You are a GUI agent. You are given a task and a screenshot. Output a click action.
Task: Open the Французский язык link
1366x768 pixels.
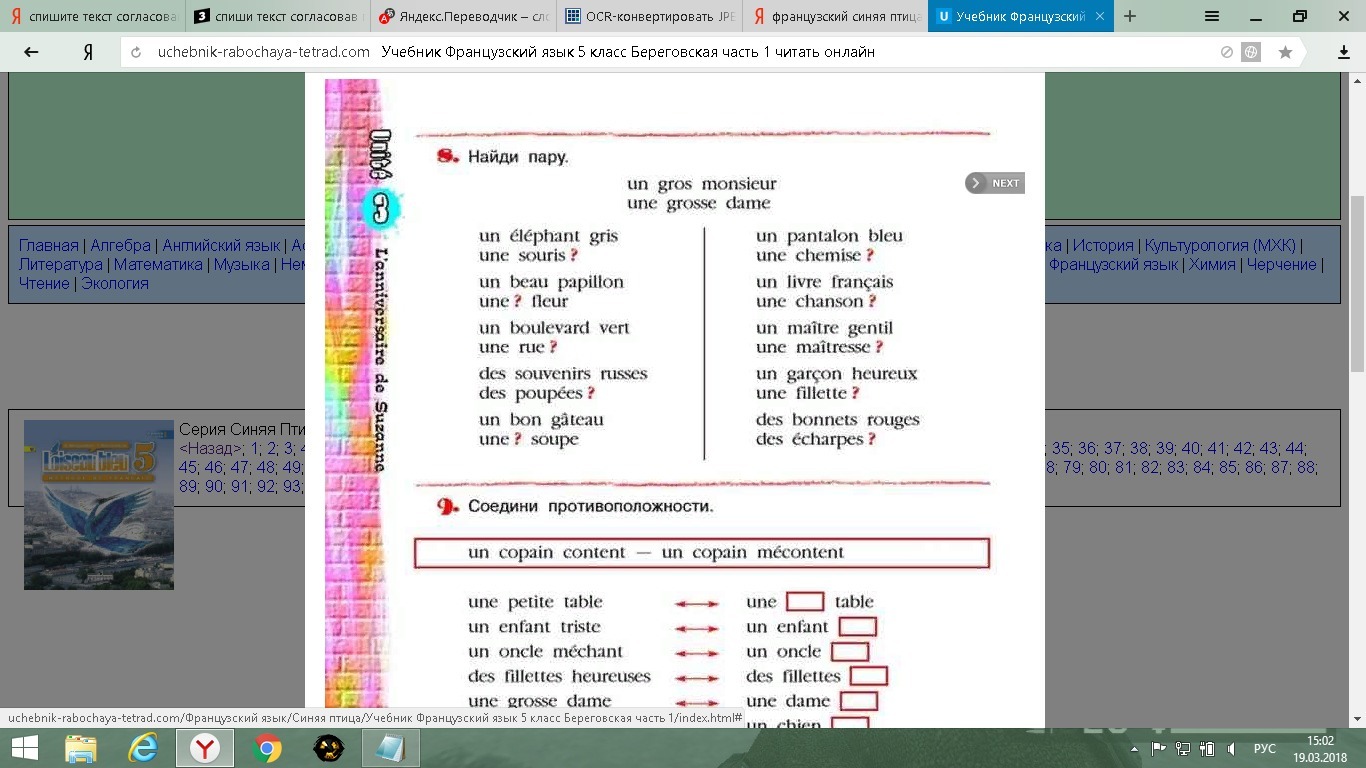(x=1113, y=264)
